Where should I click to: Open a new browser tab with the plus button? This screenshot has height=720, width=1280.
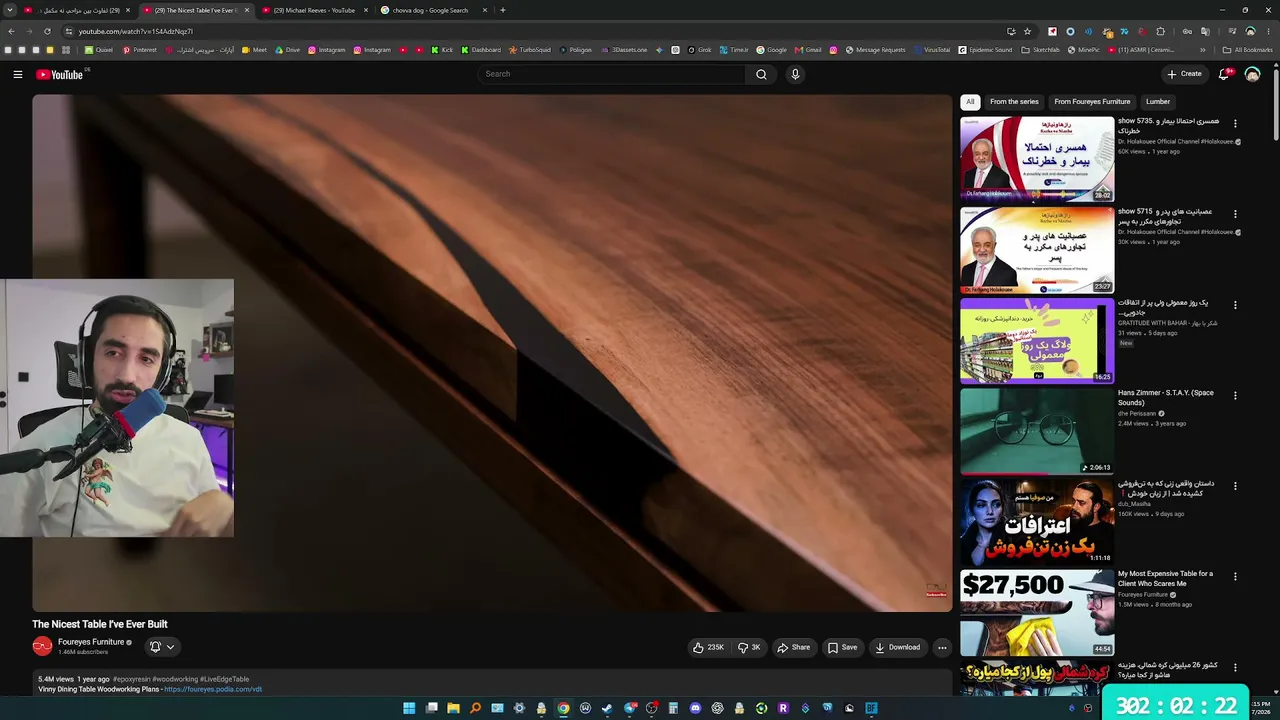click(x=502, y=10)
